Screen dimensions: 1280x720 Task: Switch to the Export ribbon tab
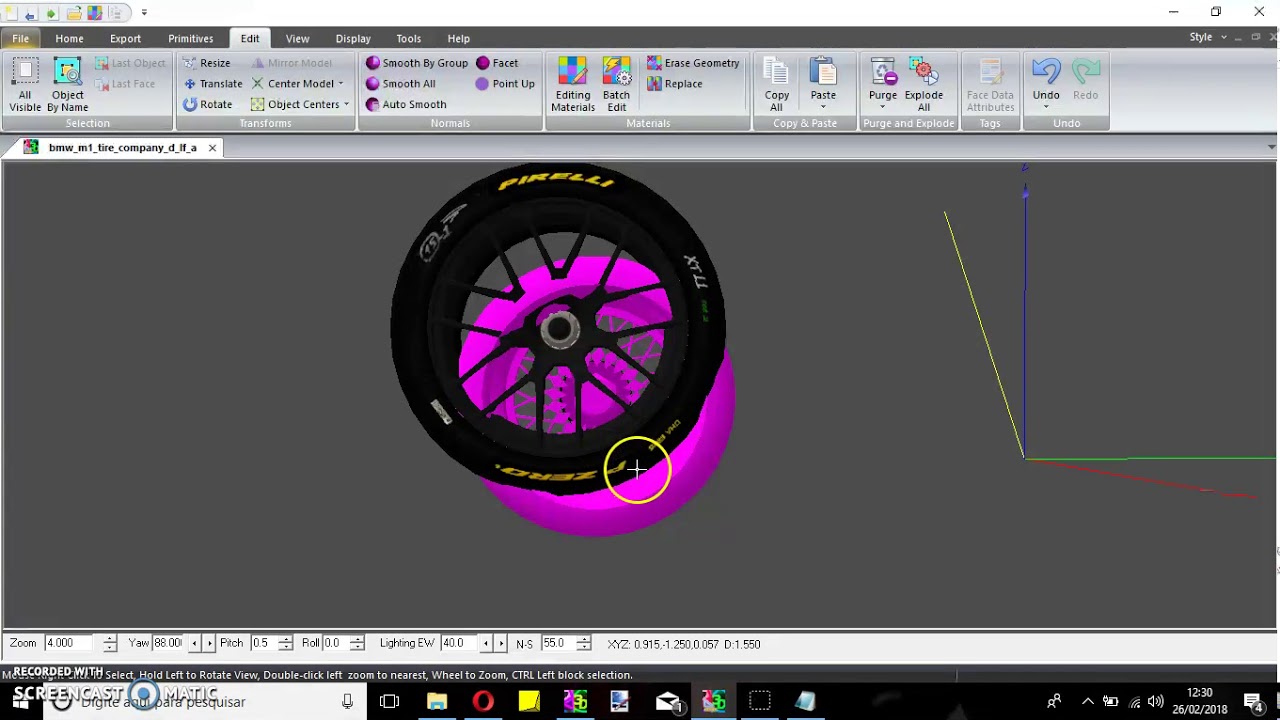pyautogui.click(x=125, y=38)
